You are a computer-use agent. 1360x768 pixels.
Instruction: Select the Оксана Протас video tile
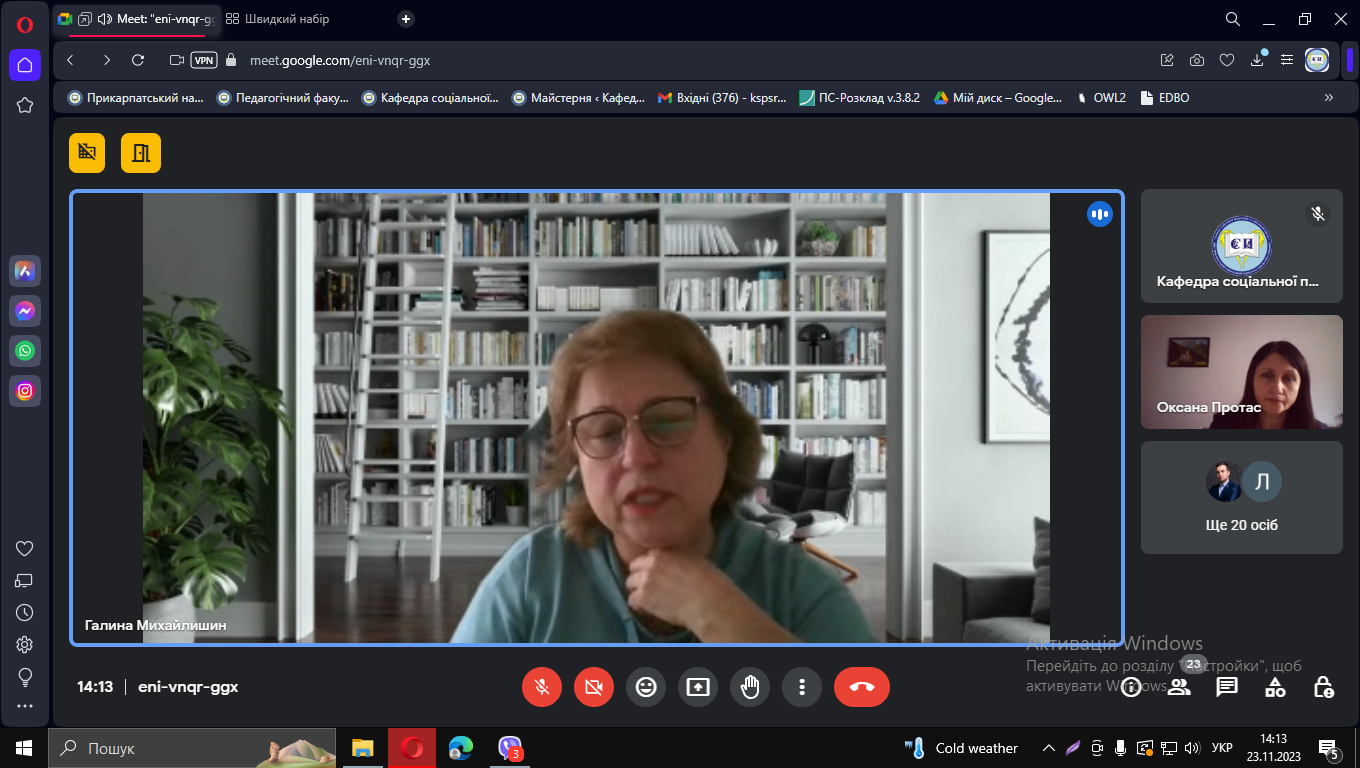[x=1241, y=372]
